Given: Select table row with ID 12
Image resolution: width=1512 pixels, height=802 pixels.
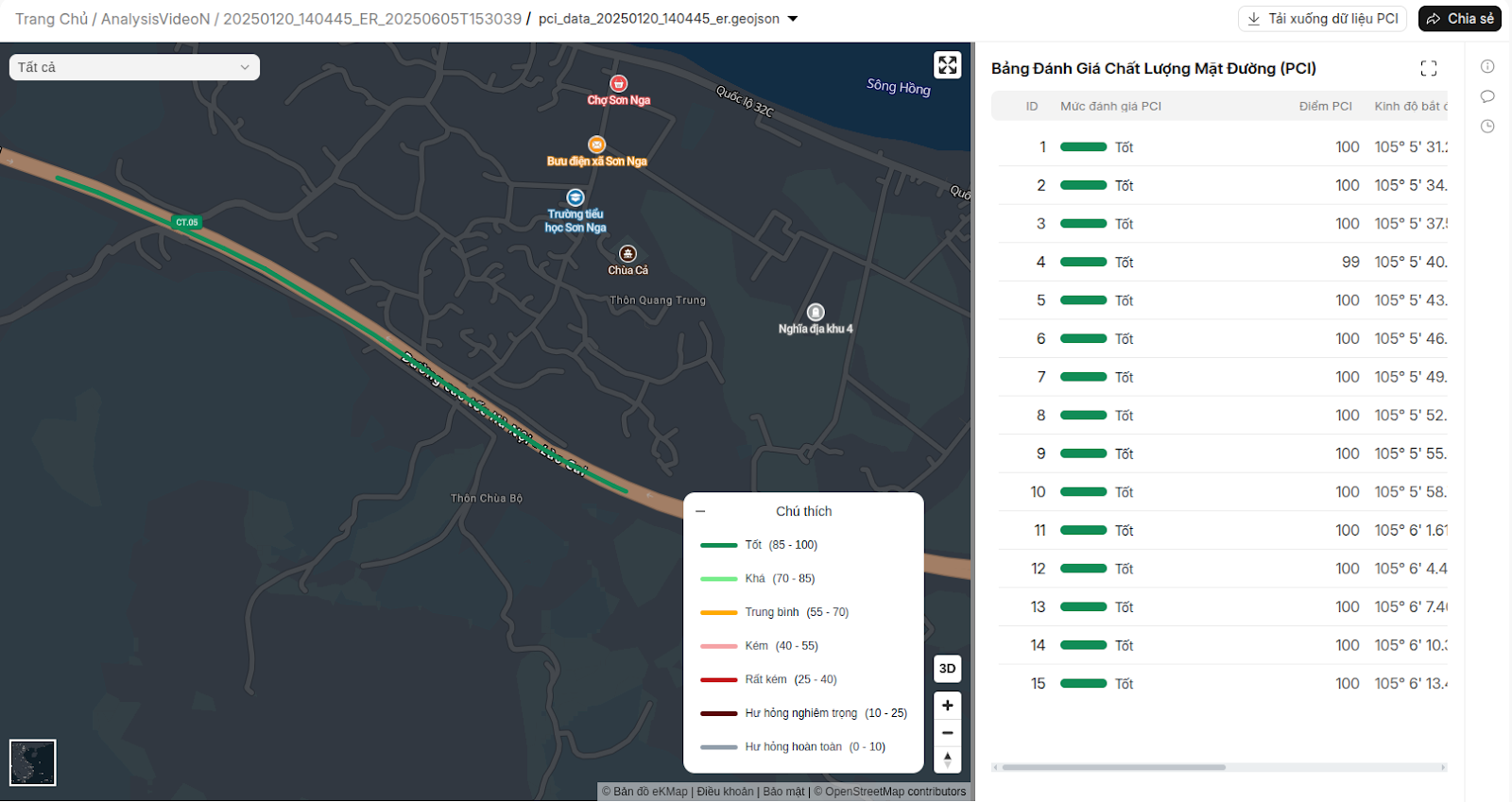Looking at the screenshot, I should click(1222, 569).
